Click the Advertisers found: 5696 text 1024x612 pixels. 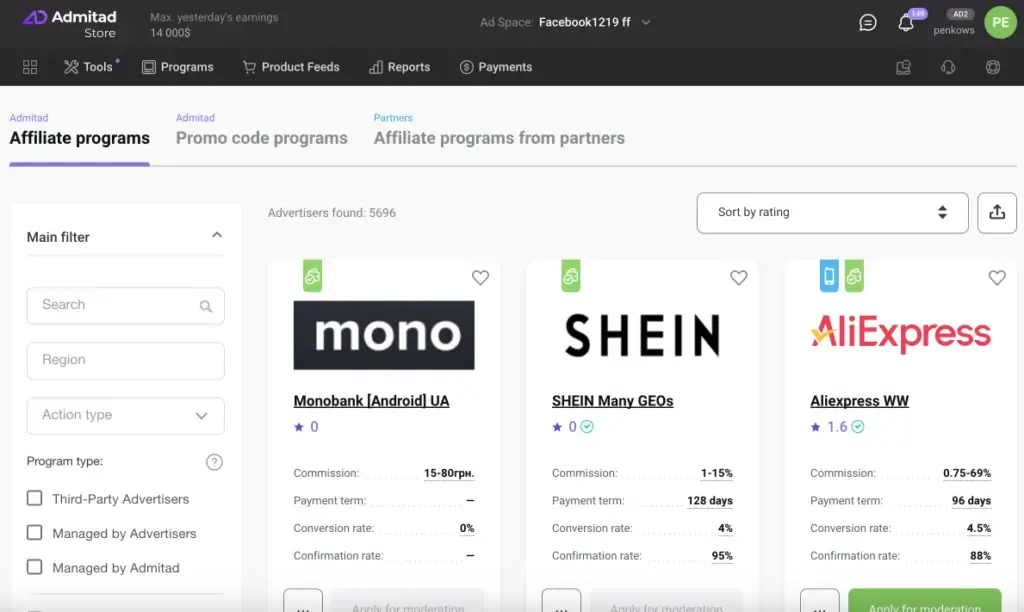coord(332,213)
